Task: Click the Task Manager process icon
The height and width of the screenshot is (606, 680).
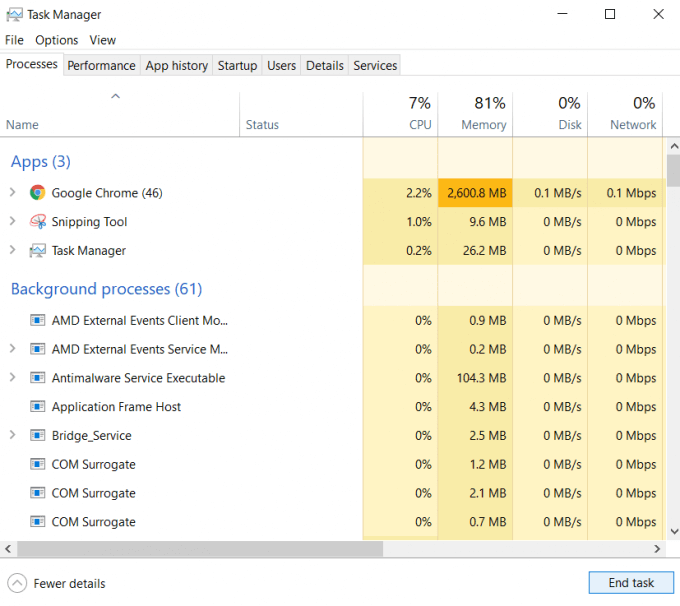Action: pyautogui.click(x=38, y=251)
